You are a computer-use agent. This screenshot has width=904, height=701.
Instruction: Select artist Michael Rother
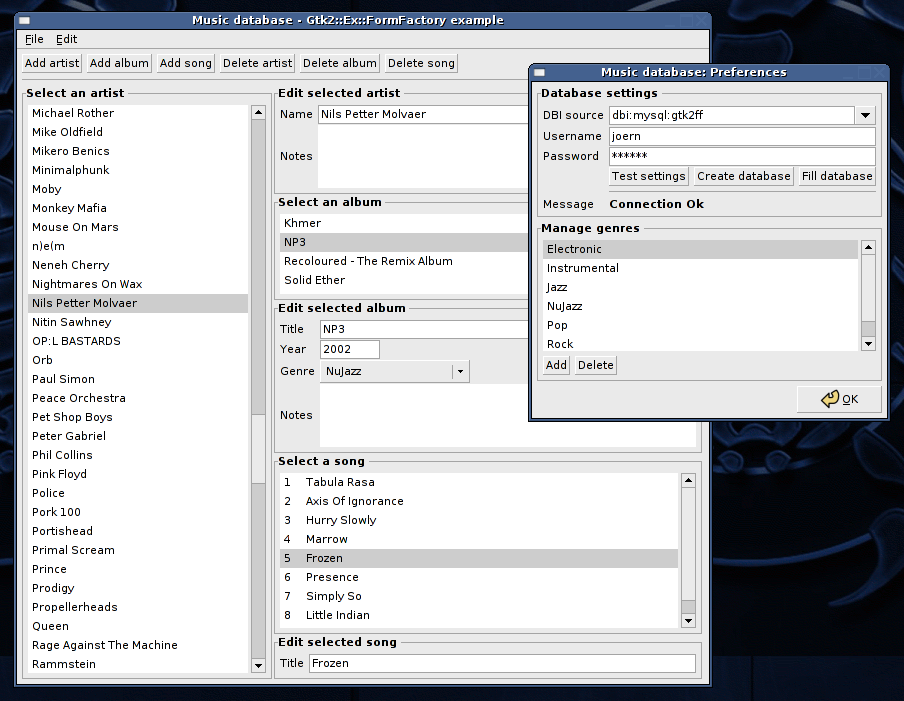click(138, 113)
